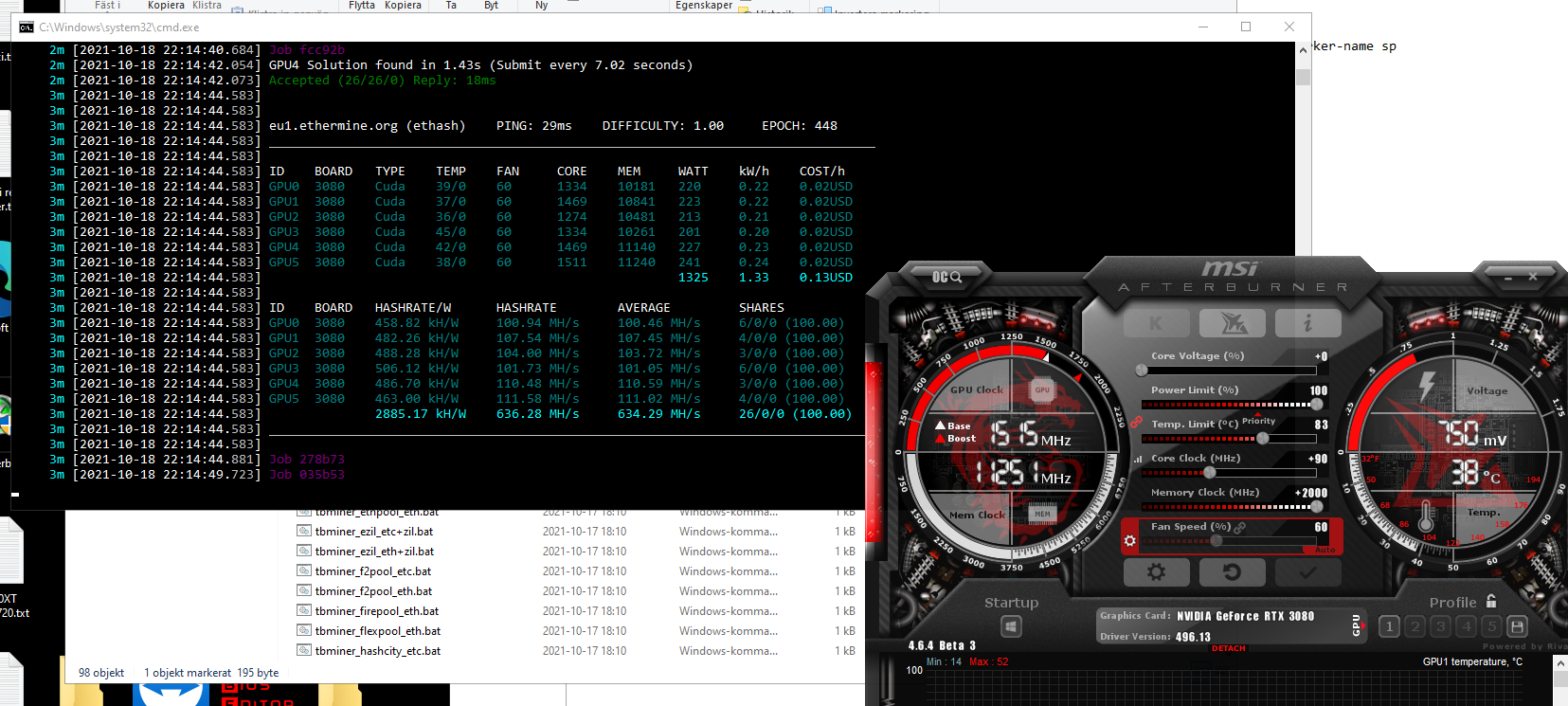Minimize the cmd.exe window
Image resolution: width=1568 pixels, height=706 pixels.
point(1202,27)
